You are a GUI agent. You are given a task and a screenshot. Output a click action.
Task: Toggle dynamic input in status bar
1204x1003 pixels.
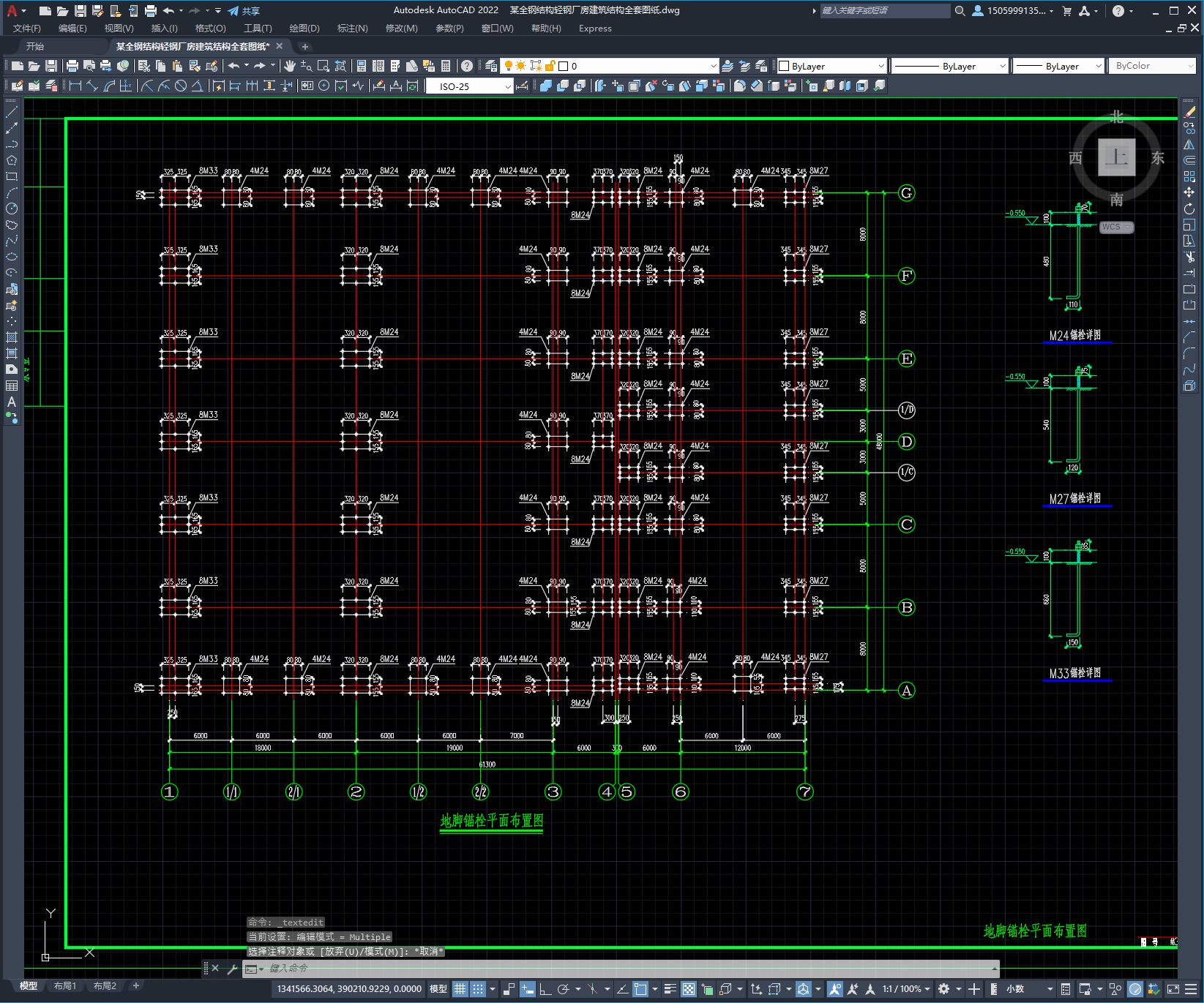click(x=528, y=989)
